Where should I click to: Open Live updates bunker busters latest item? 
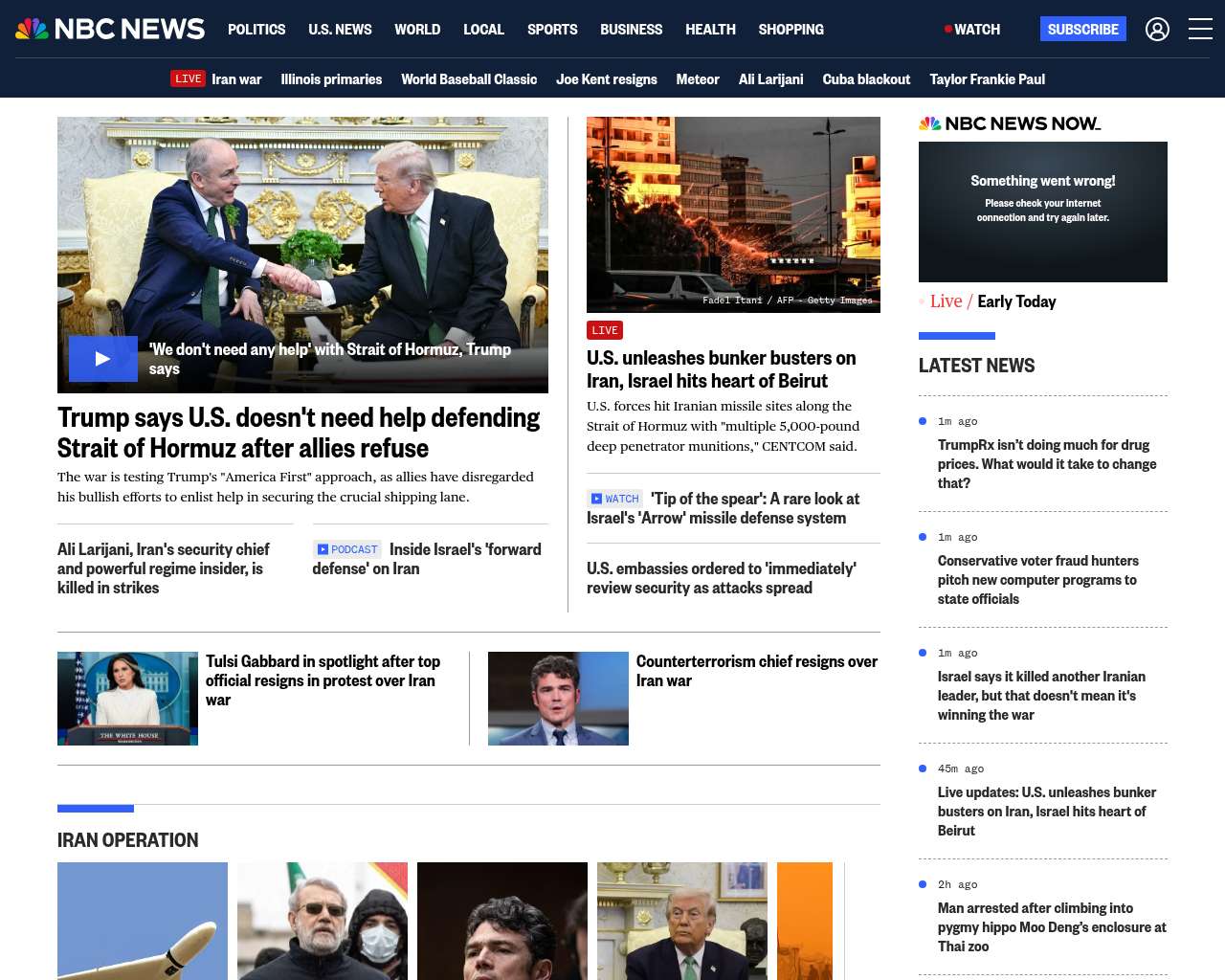[1047, 812]
